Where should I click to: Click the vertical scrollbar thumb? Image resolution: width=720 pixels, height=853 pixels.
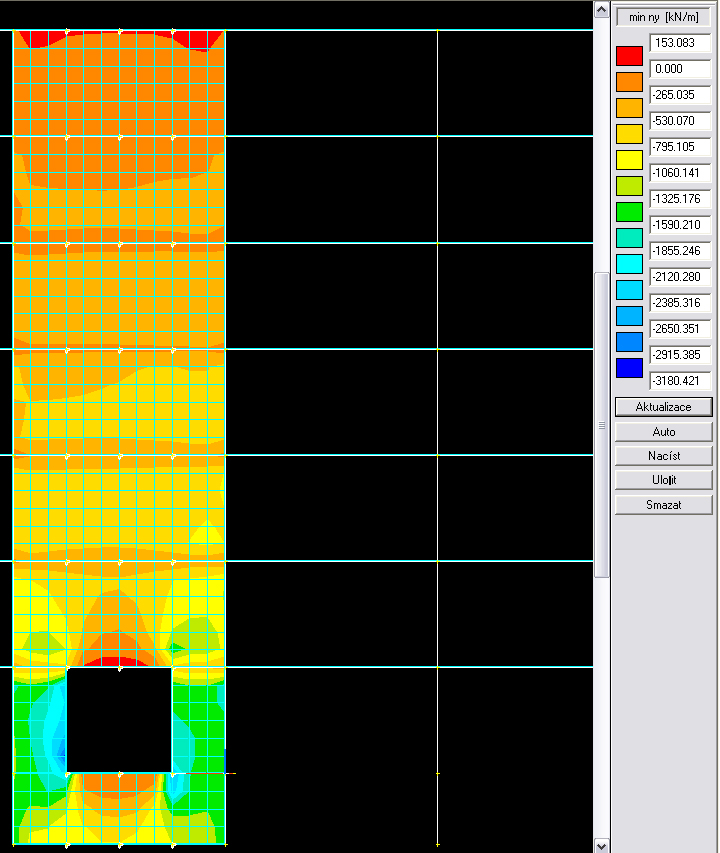click(x=602, y=425)
